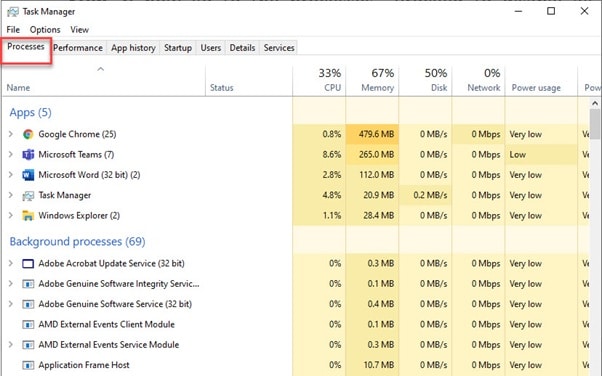The height and width of the screenshot is (376, 602).
Task: Click the Apps (5) group heading
Action: (x=30, y=113)
